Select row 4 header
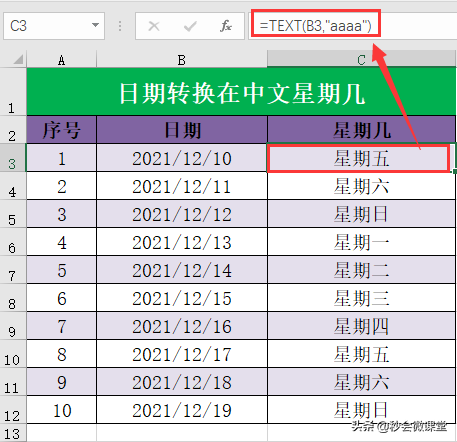The width and height of the screenshot is (457, 442). (x=13, y=186)
